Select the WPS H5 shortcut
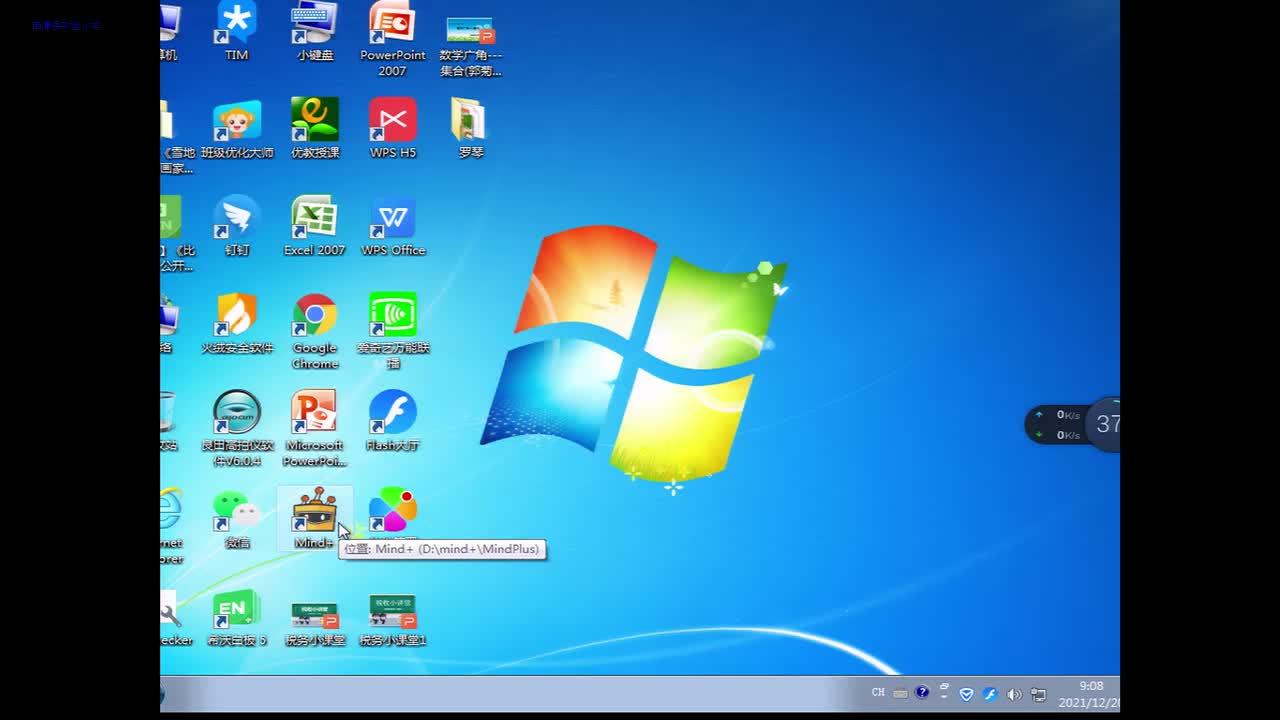1280x720 pixels. click(x=393, y=129)
